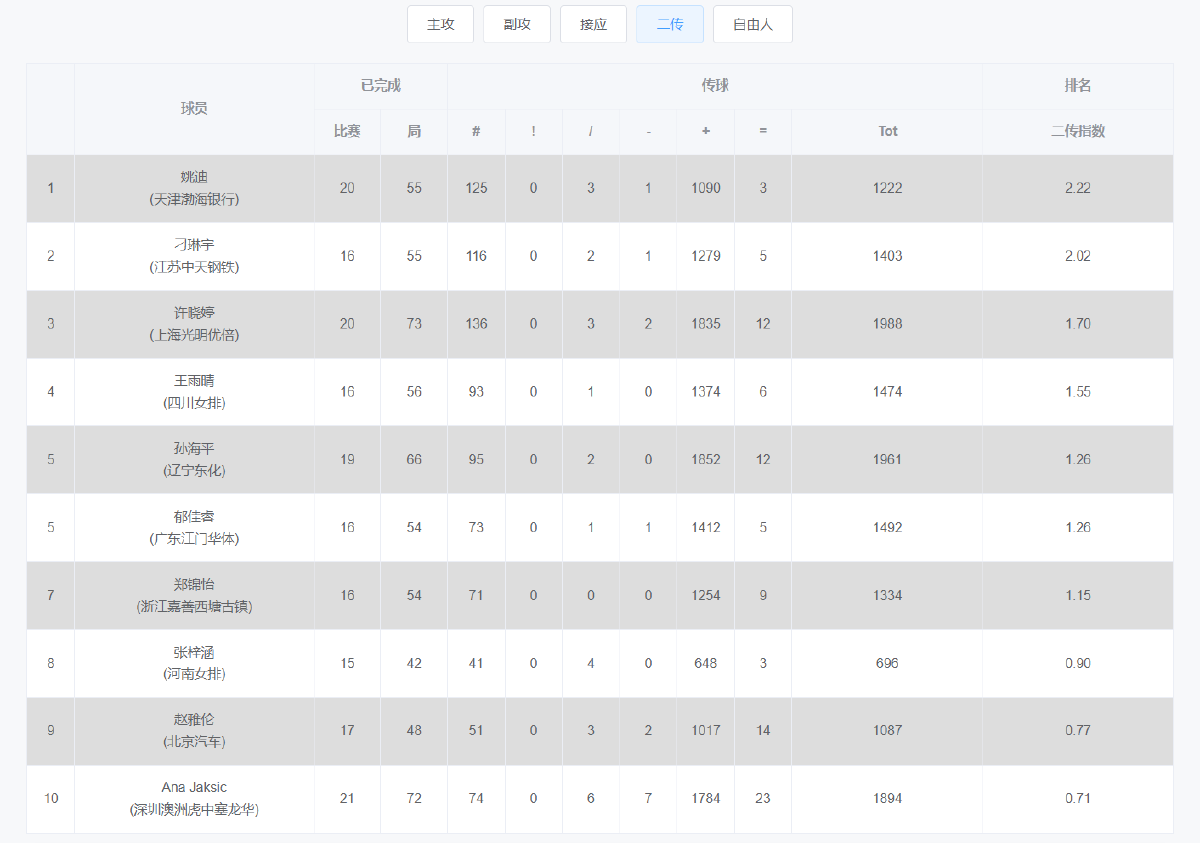Viewport: 1200px width, 843px height.
Task: Switch to the 主攻 position tab
Action: coord(440,25)
